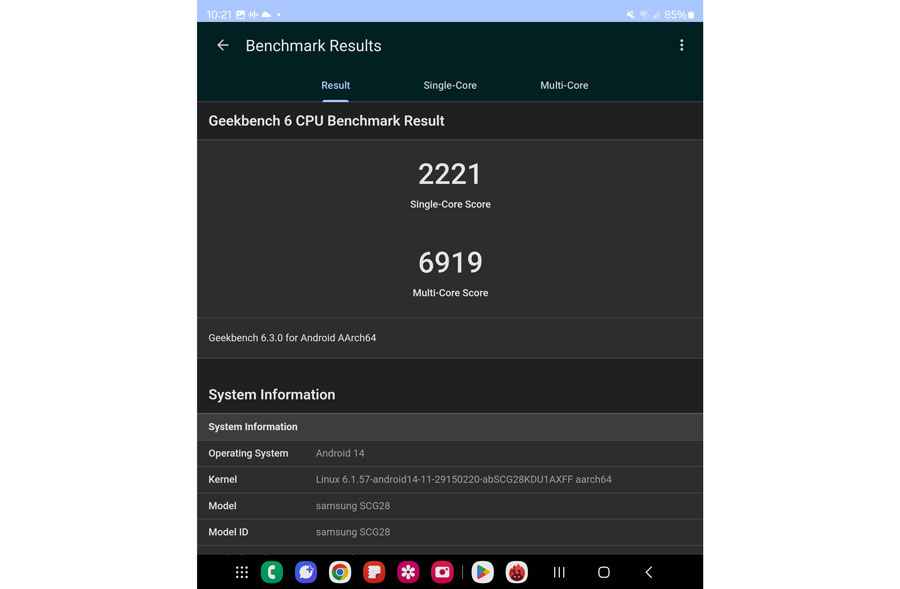This screenshot has height=589, width=900.
Task: Open the three-dot overflow menu
Action: point(681,45)
